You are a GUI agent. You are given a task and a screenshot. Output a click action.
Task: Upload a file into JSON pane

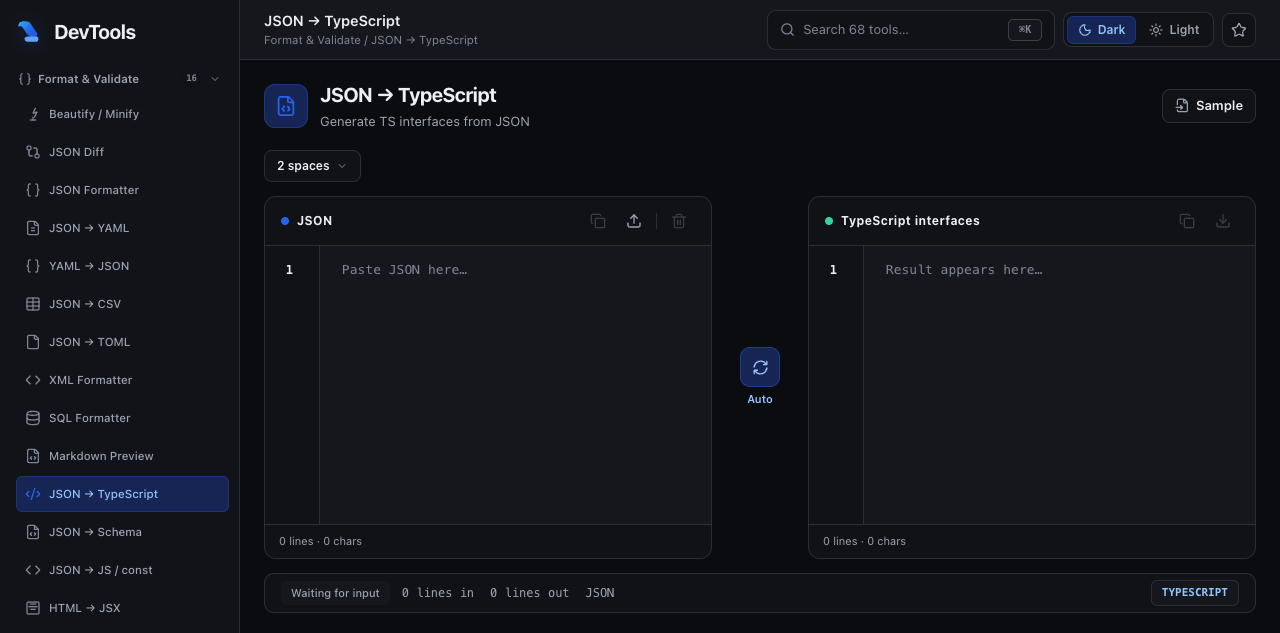634,221
